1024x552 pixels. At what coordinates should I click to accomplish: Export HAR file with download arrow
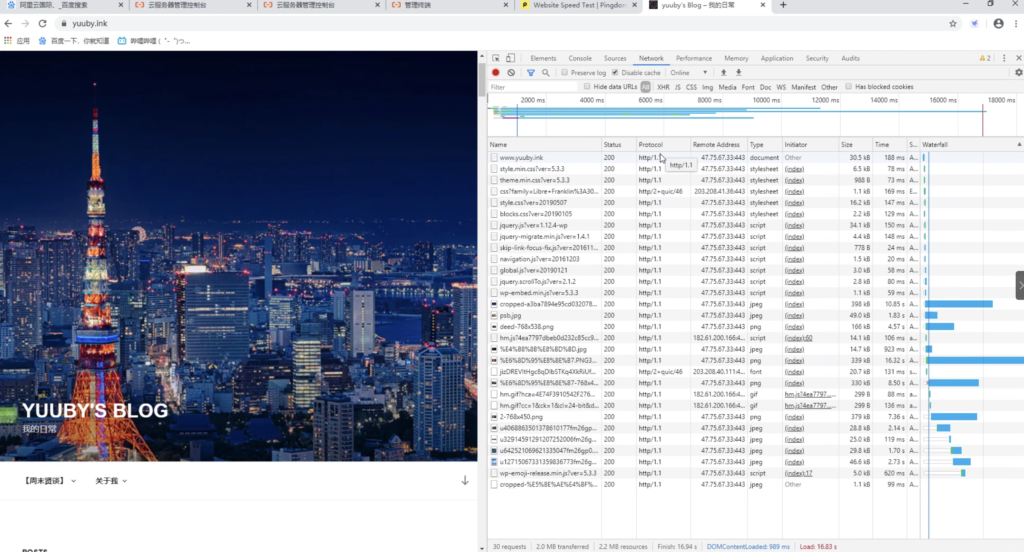tap(739, 73)
